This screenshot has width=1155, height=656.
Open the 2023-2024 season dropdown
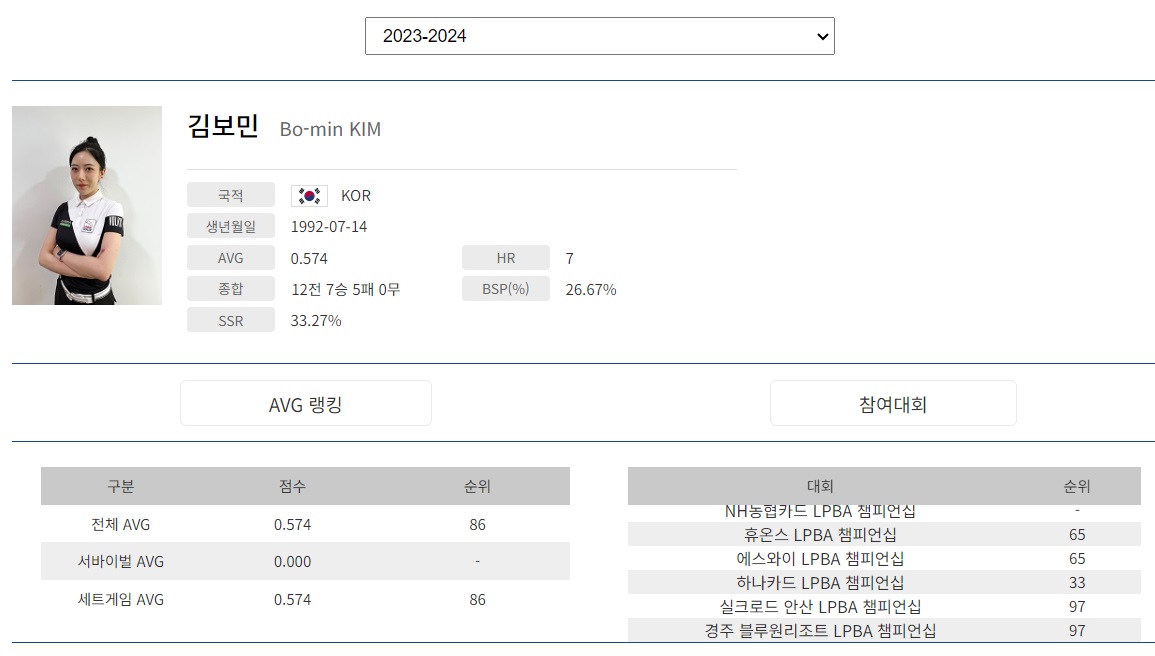600,36
